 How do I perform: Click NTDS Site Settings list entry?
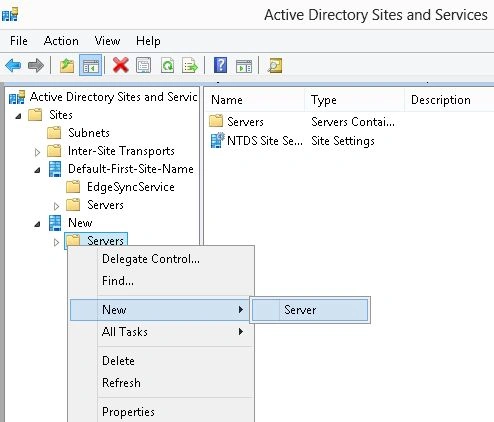click(x=256, y=141)
